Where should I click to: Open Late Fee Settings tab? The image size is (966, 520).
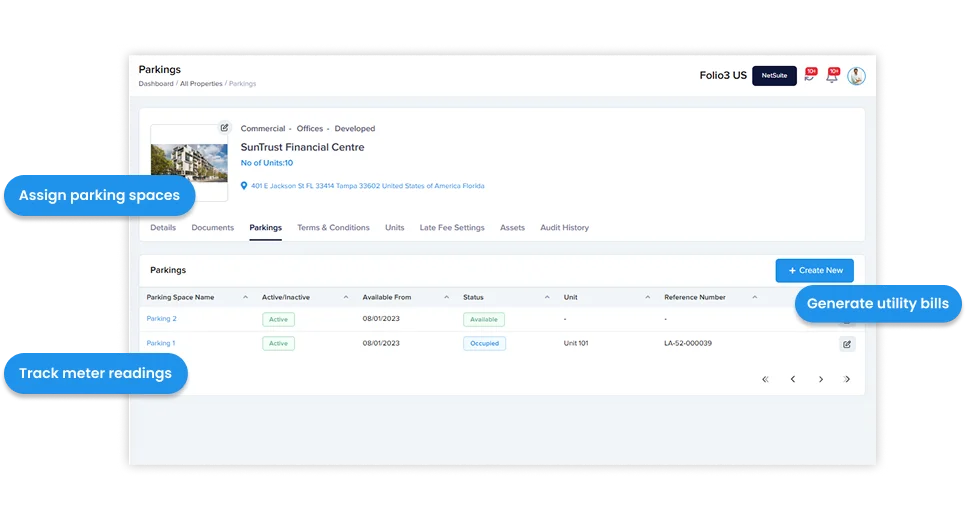[x=452, y=227]
